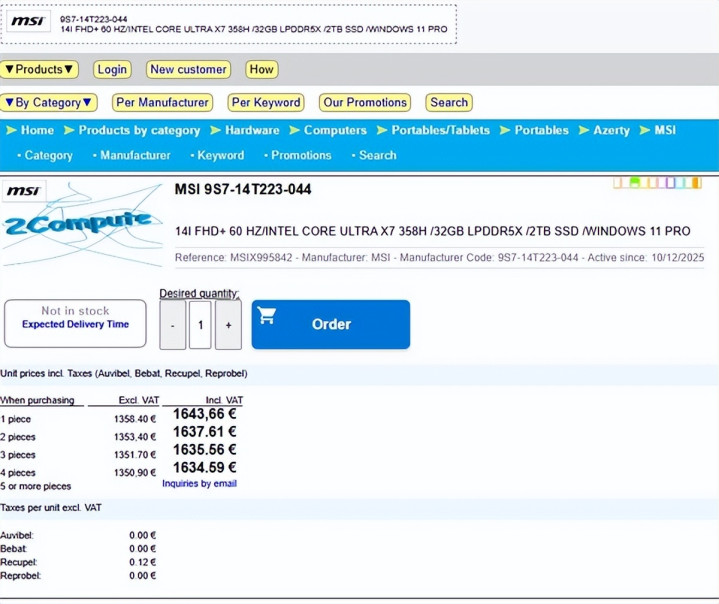Increase quantity with the plus button
The height and width of the screenshot is (604, 719).
pos(228,325)
